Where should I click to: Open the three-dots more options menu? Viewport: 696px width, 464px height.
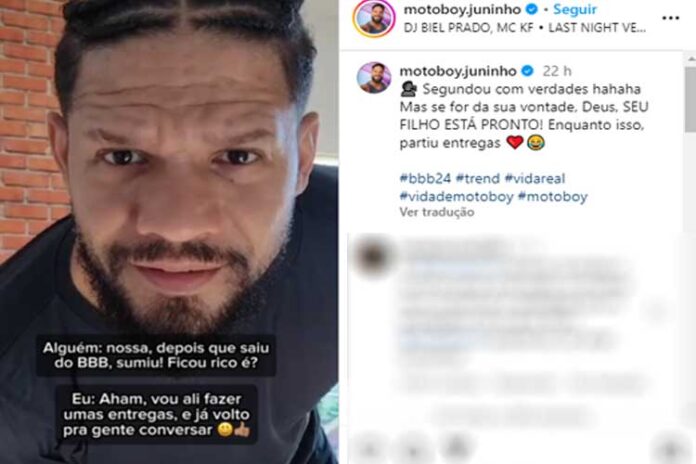[x=670, y=18]
